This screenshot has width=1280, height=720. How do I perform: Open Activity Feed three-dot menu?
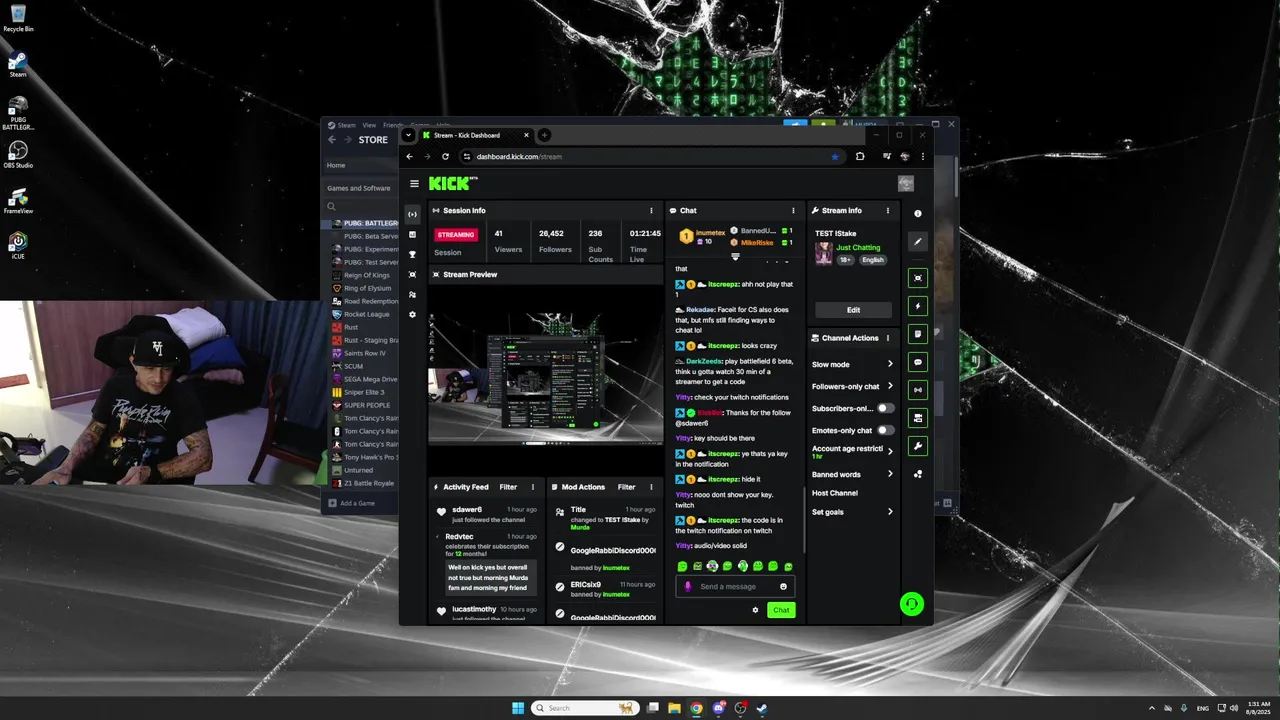(x=532, y=487)
